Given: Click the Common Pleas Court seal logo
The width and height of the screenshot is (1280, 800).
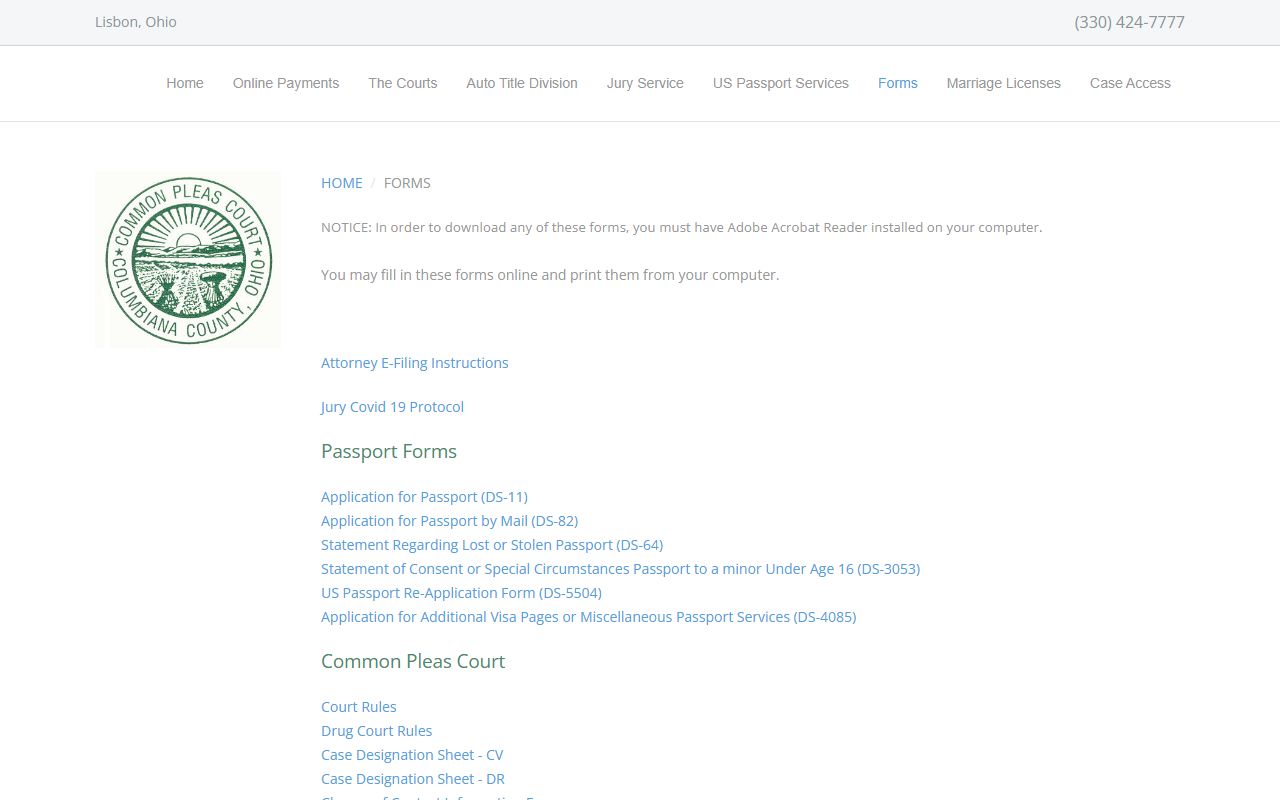Looking at the screenshot, I should tap(188, 259).
